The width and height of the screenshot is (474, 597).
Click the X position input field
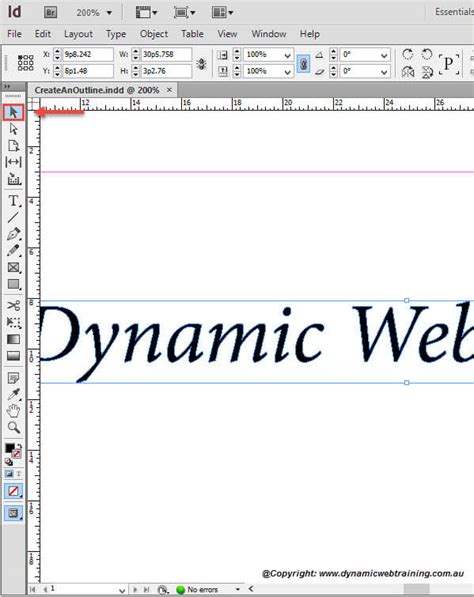88,54
